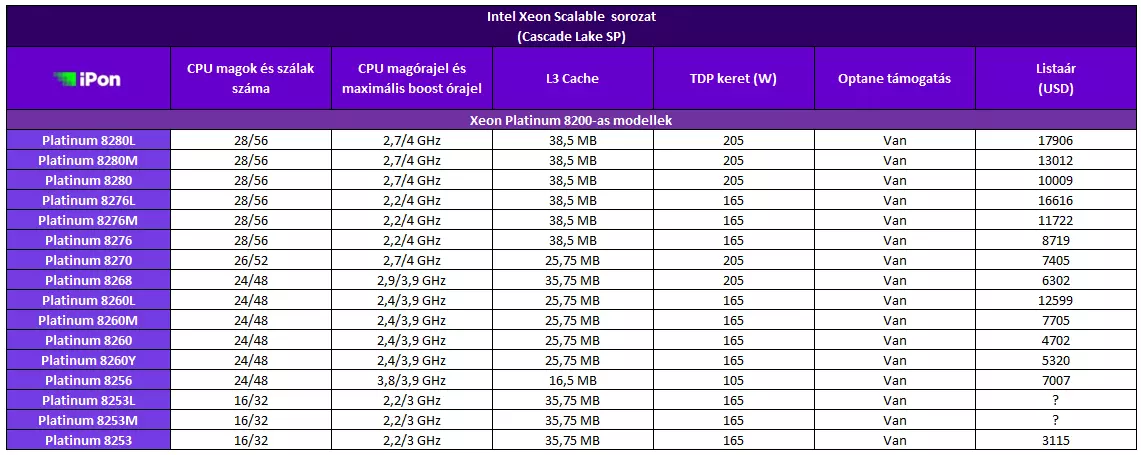Screen dimensions: 1141x455
Task: Select the TDP keret (W) header
Action: tap(733, 79)
